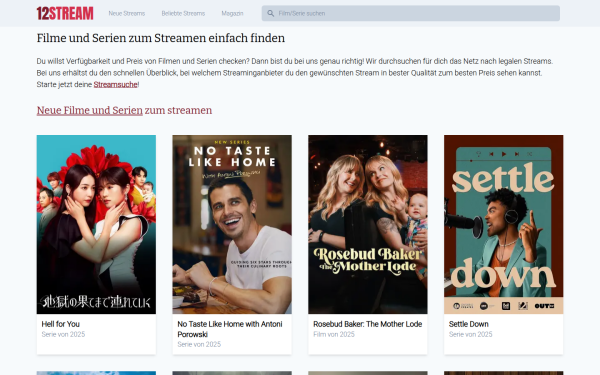Open the No Taste Like Home poster
This screenshot has height=375, width=600.
click(x=232, y=224)
